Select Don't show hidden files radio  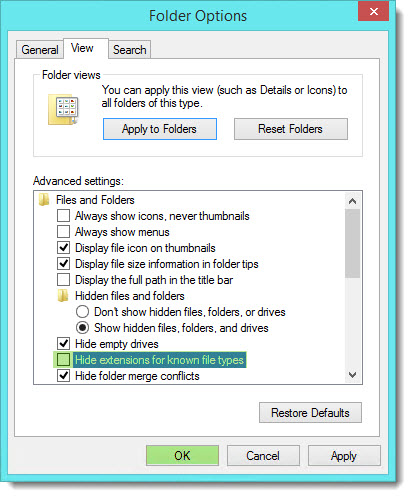pos(82,312)
